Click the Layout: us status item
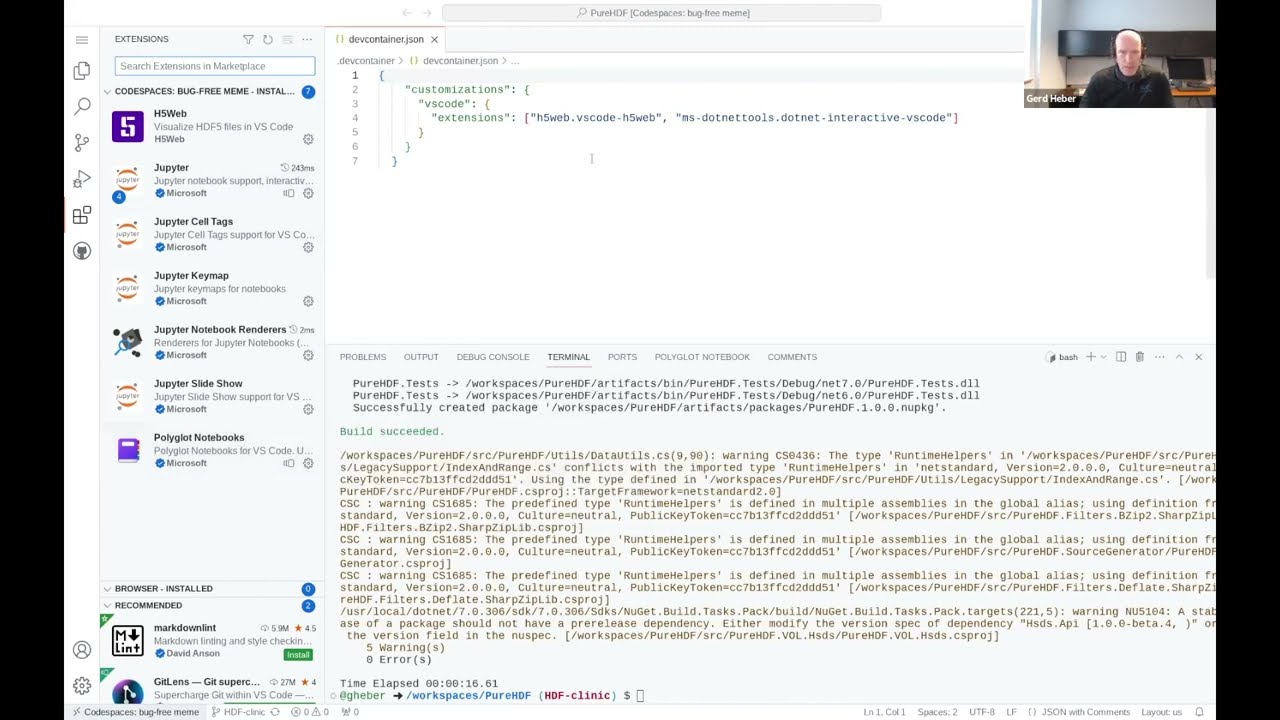This screenshot has width=1280, height=720. (1161, 712)
